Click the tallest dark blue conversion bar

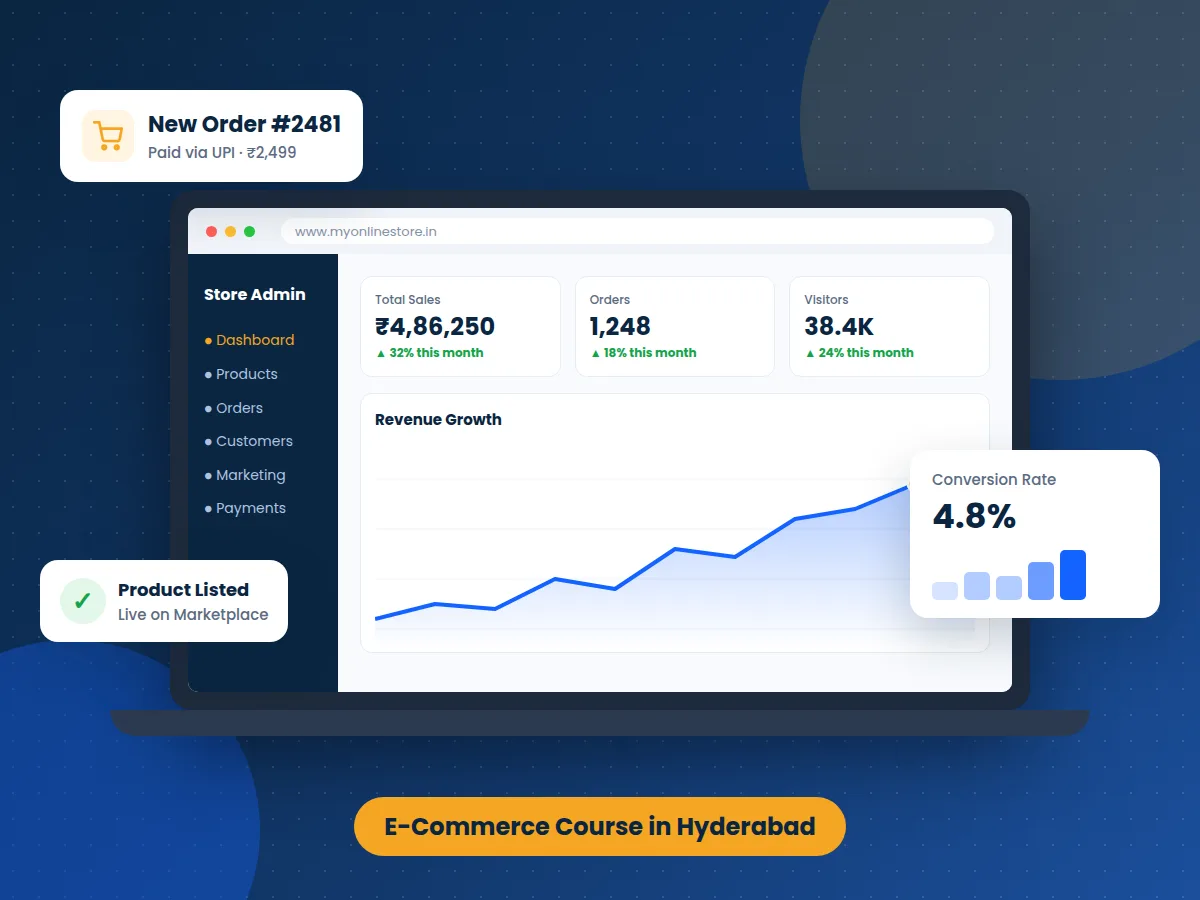click(x=1073, y=575)
